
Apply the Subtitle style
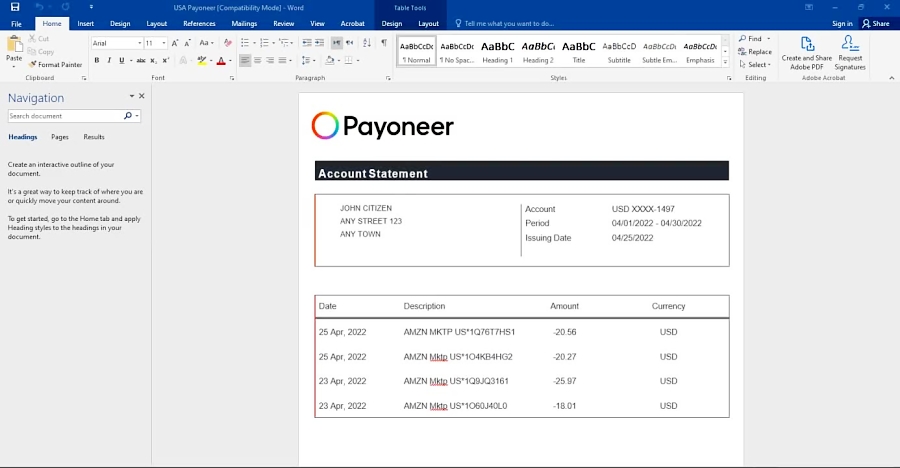619,51
